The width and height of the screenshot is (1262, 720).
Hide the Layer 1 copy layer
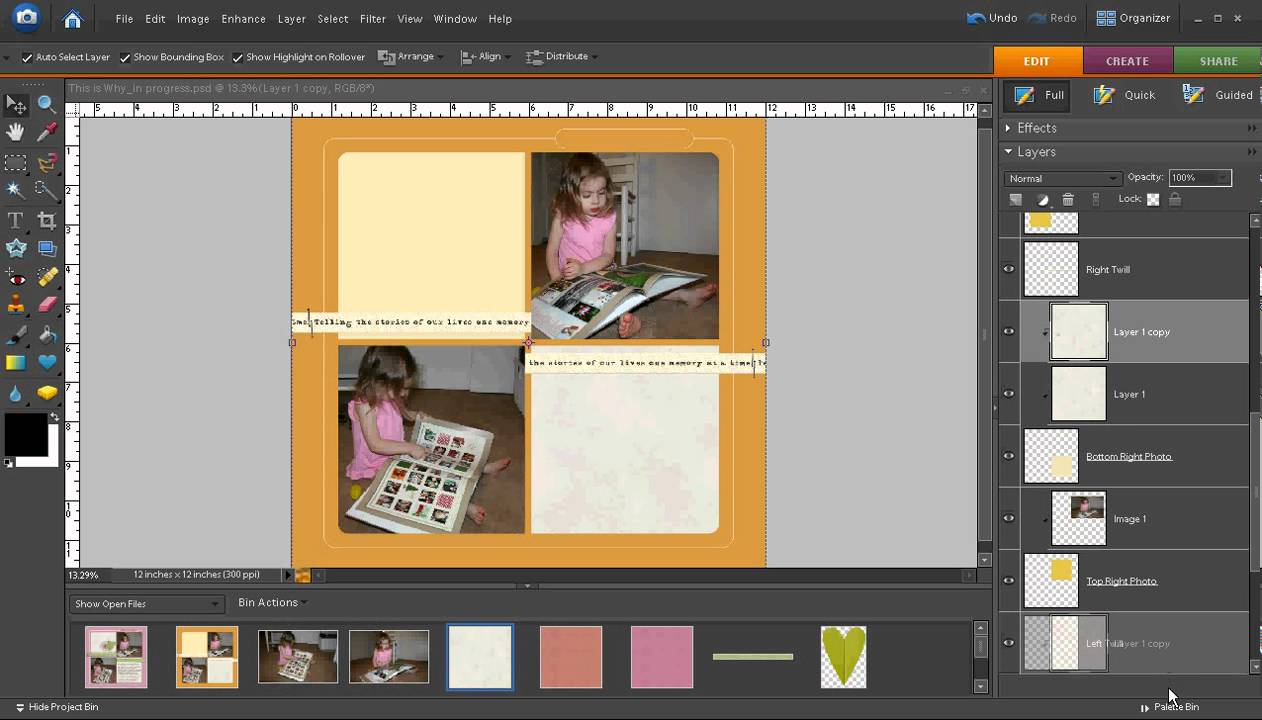coord(1008,332)
